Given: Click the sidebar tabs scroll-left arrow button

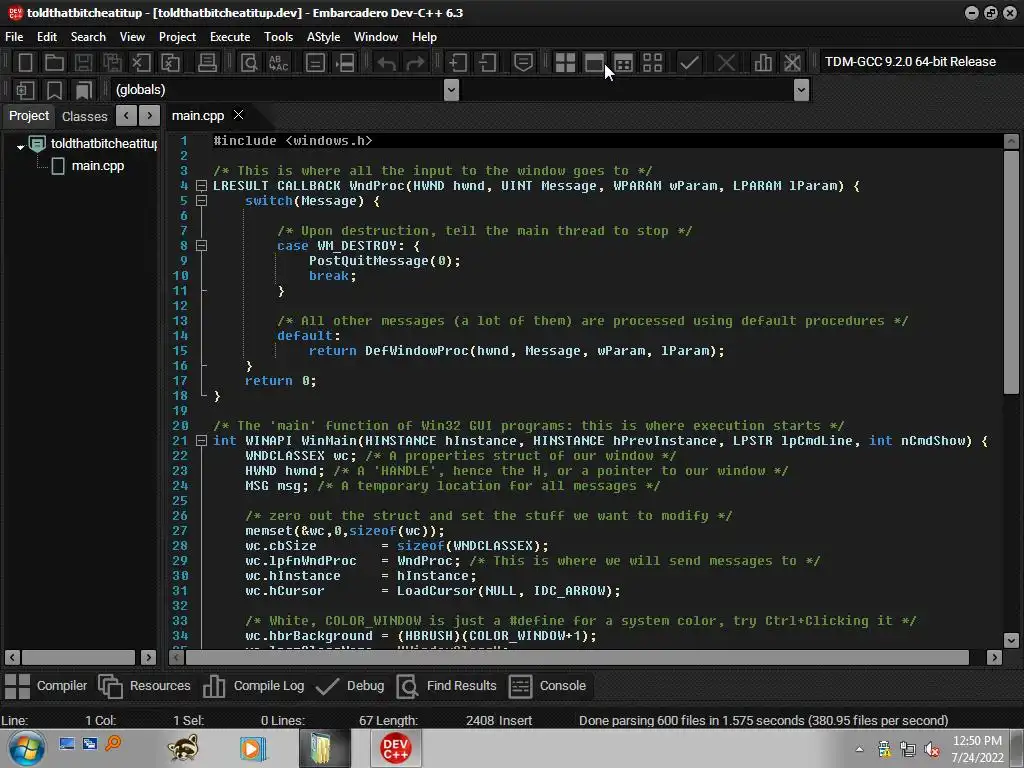Looking at the screenshot, I should pyautogui.click(x=126, y=116).
